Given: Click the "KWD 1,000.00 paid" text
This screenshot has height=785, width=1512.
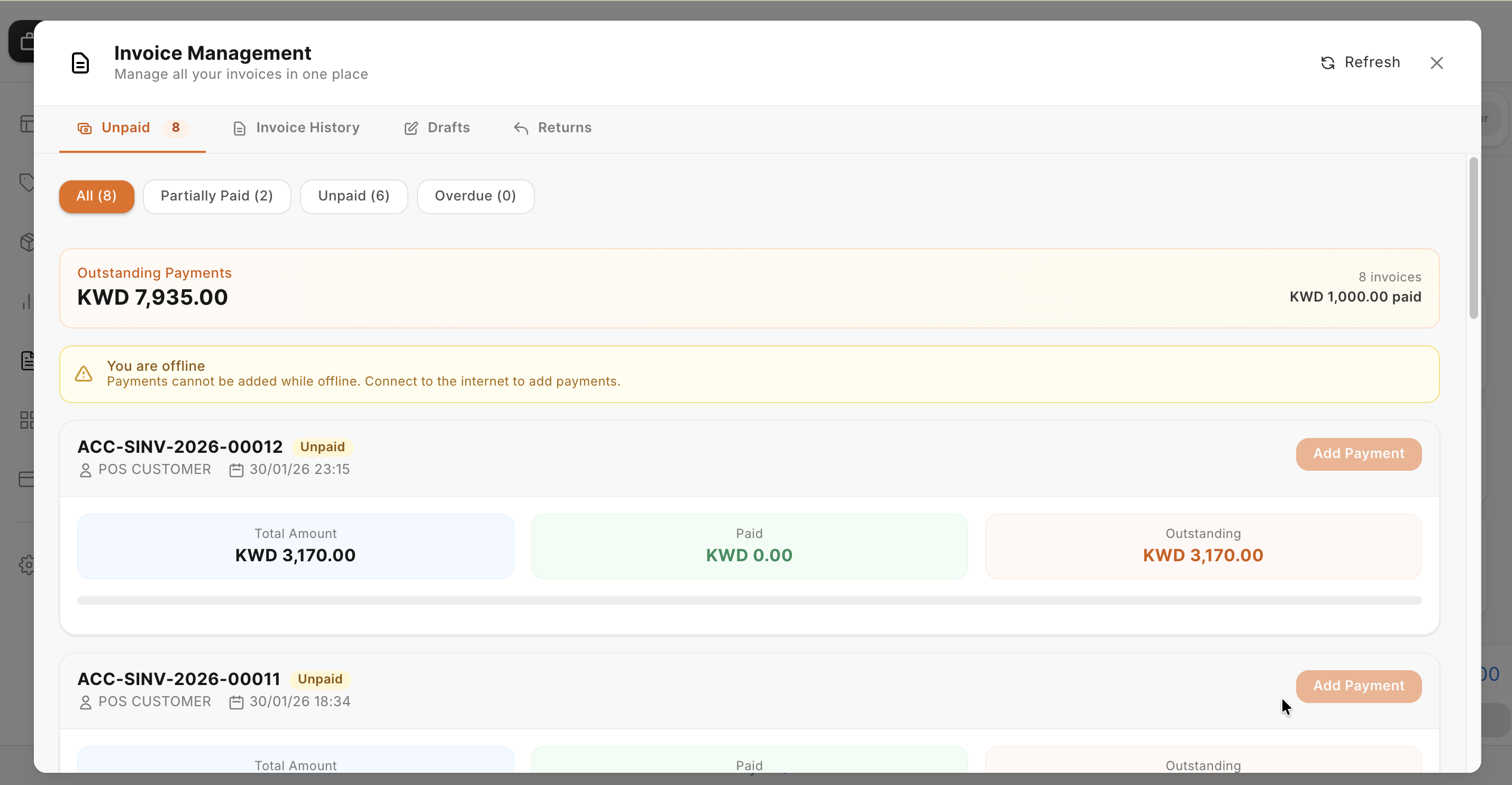Looking at the screenshot, I should tap(1355, 297).
